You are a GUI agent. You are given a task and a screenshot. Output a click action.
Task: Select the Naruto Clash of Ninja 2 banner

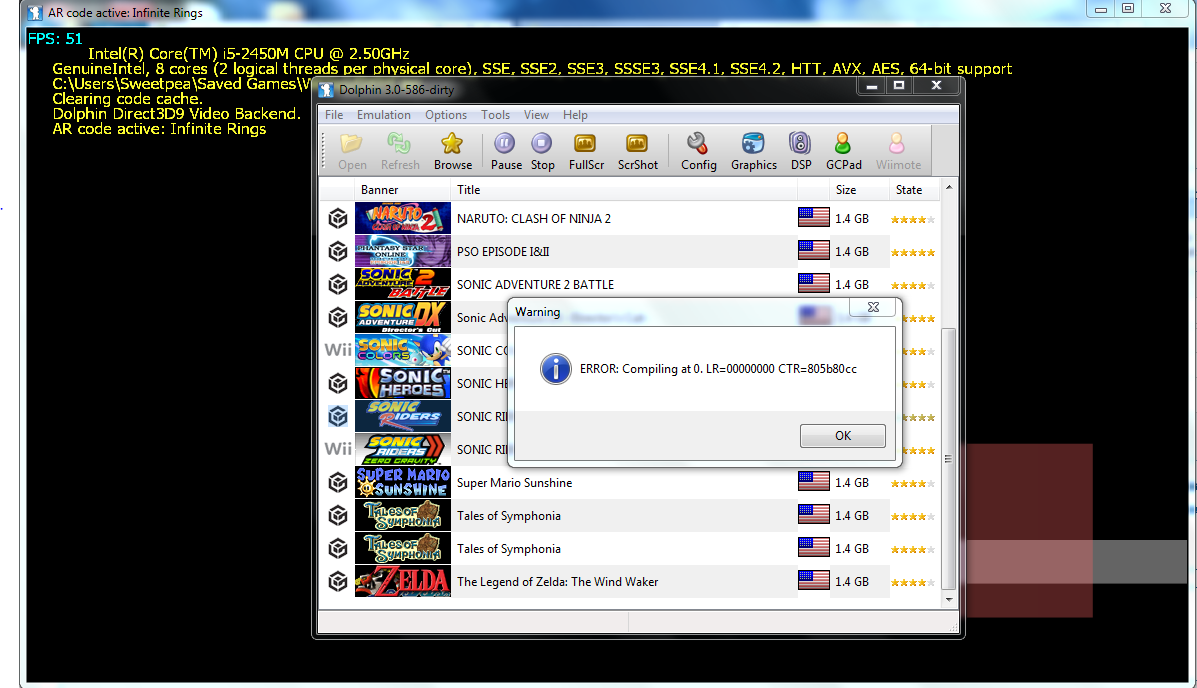[403, 218]
